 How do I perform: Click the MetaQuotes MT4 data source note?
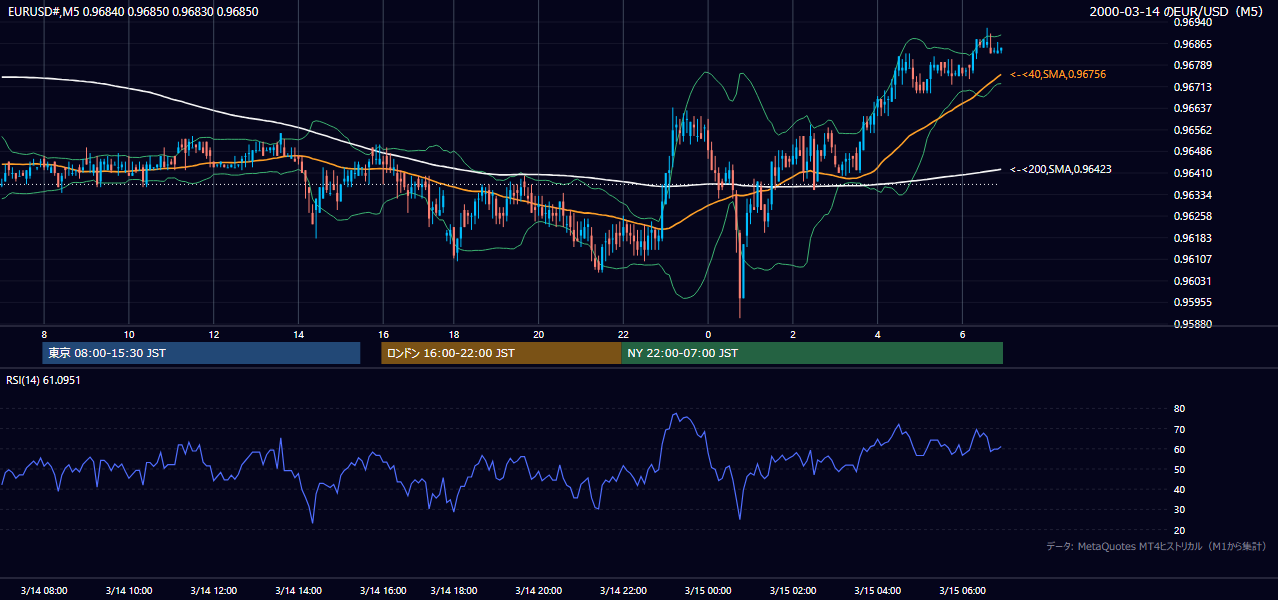point(1157,546)
